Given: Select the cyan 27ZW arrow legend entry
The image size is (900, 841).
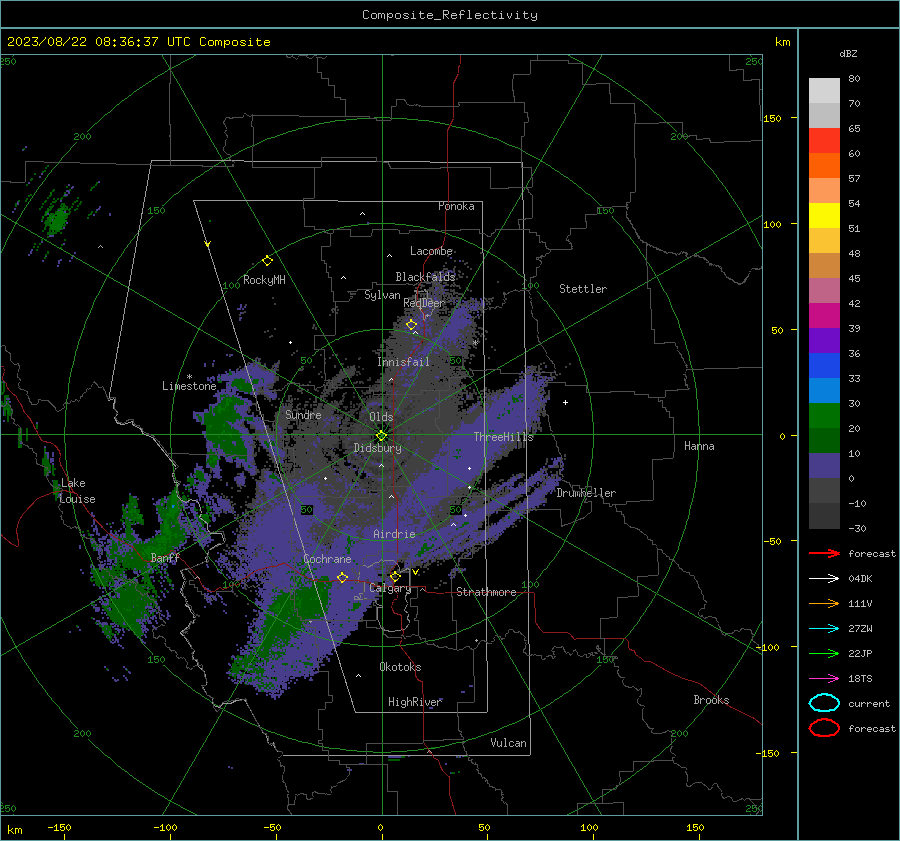Looking at the screenshot, I should point(824,629).
